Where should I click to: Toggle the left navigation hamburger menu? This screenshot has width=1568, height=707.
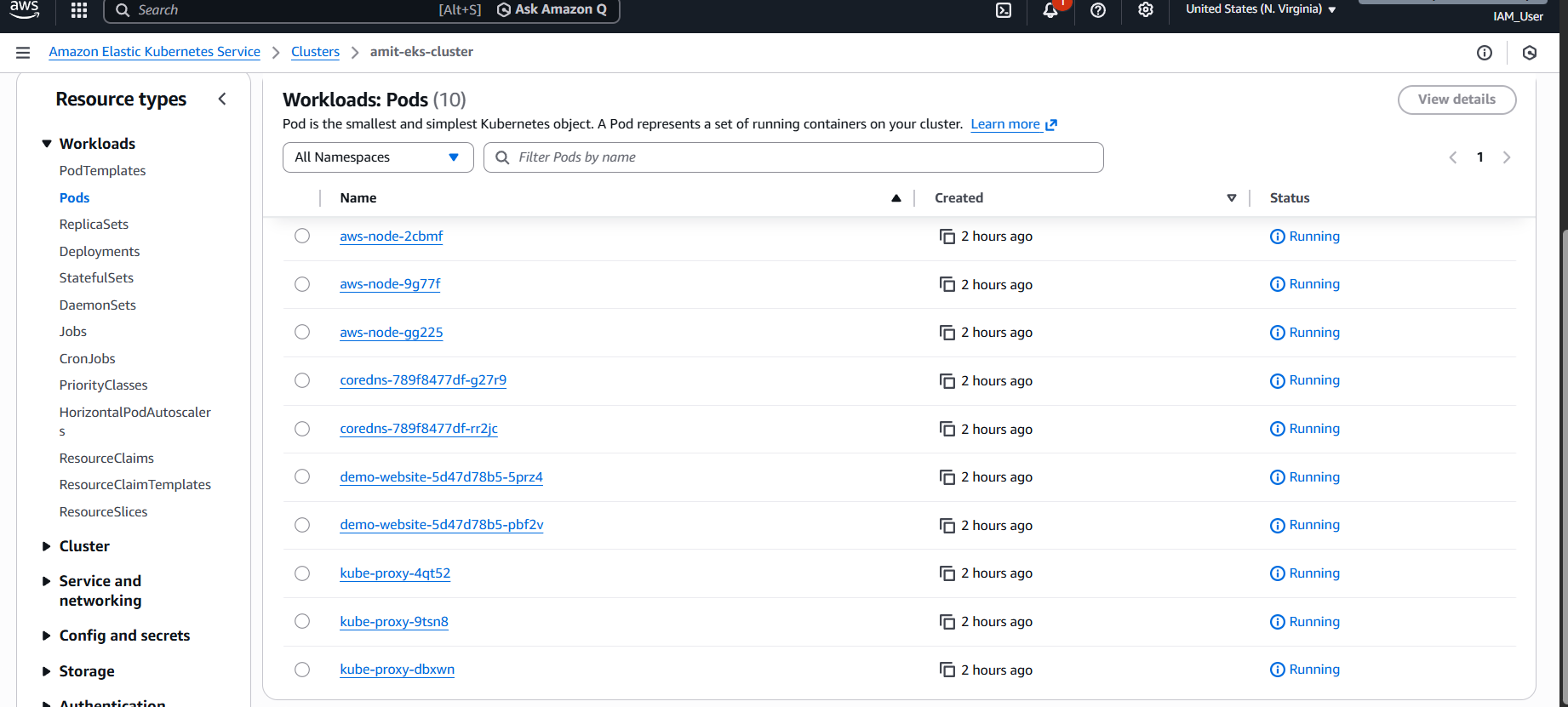coord(23,53)
